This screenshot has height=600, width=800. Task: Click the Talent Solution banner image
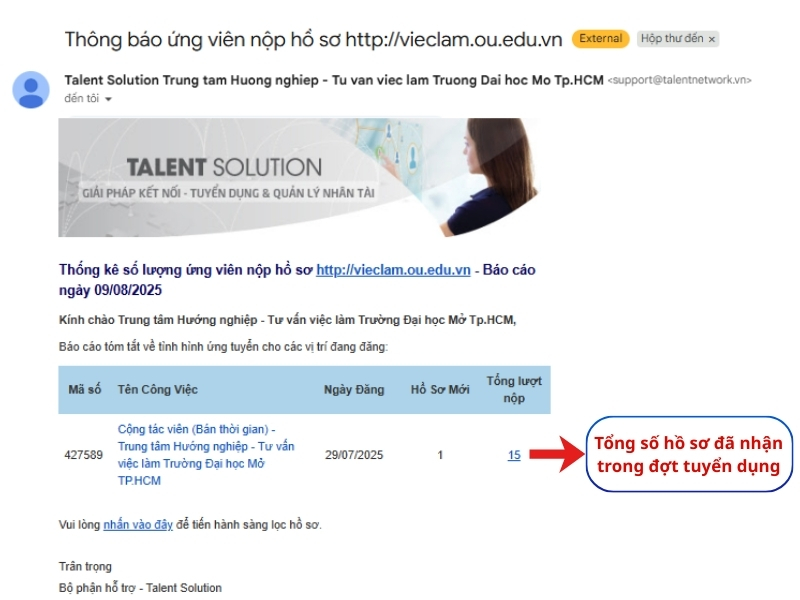coord(300,177)
